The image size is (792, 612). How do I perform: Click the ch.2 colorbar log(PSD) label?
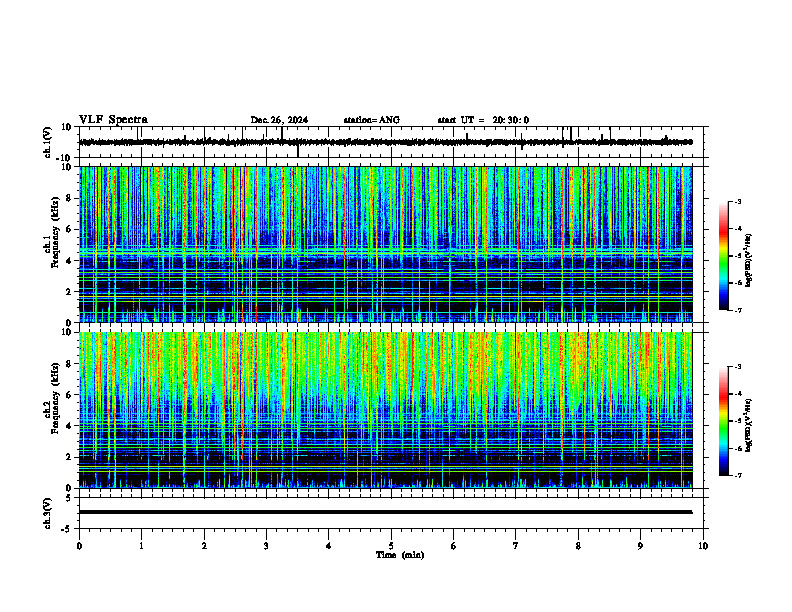click(749, 425)
